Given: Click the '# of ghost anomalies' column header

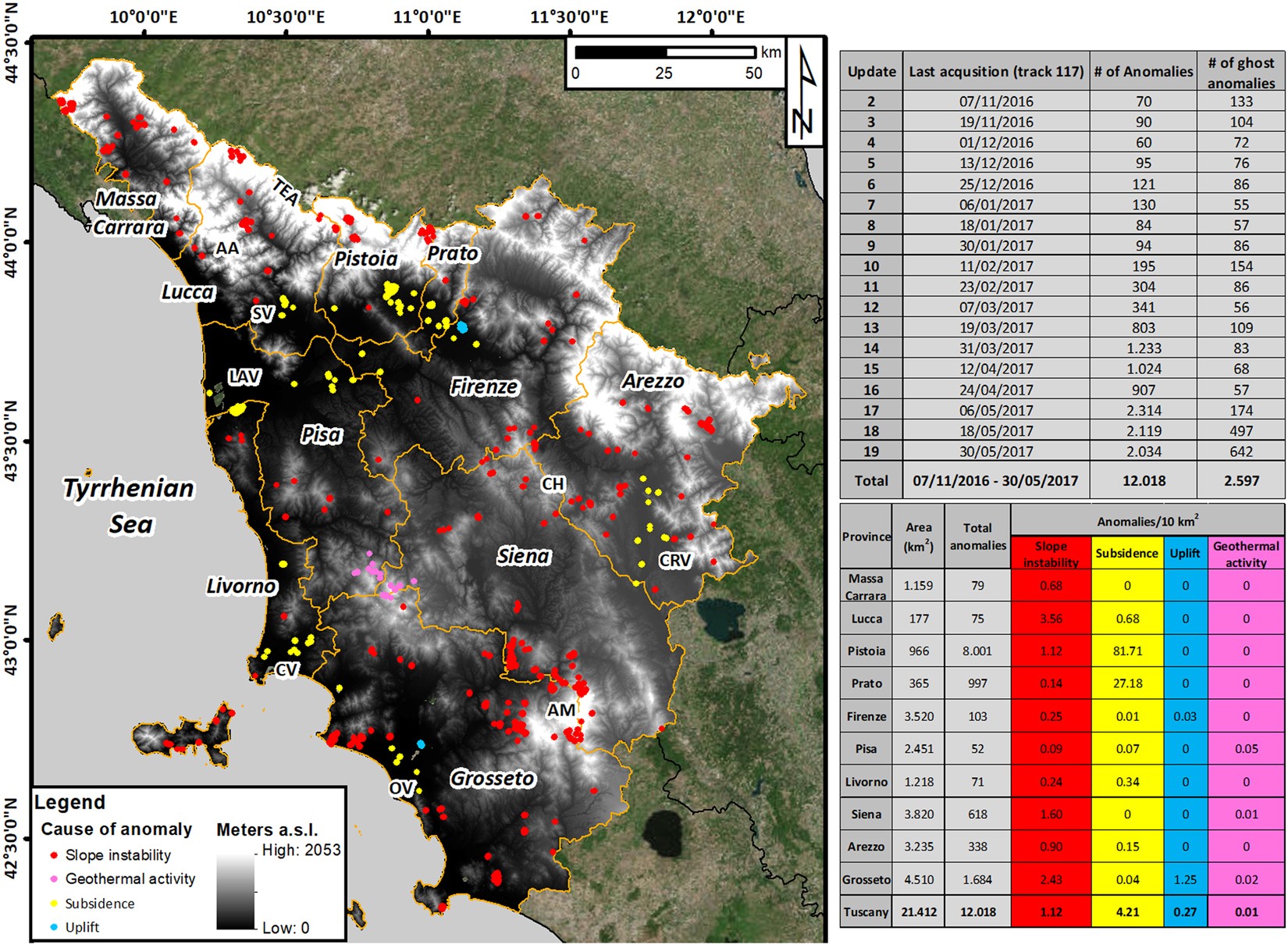Looking at the screenshot, I should (x=1240, y=72).
